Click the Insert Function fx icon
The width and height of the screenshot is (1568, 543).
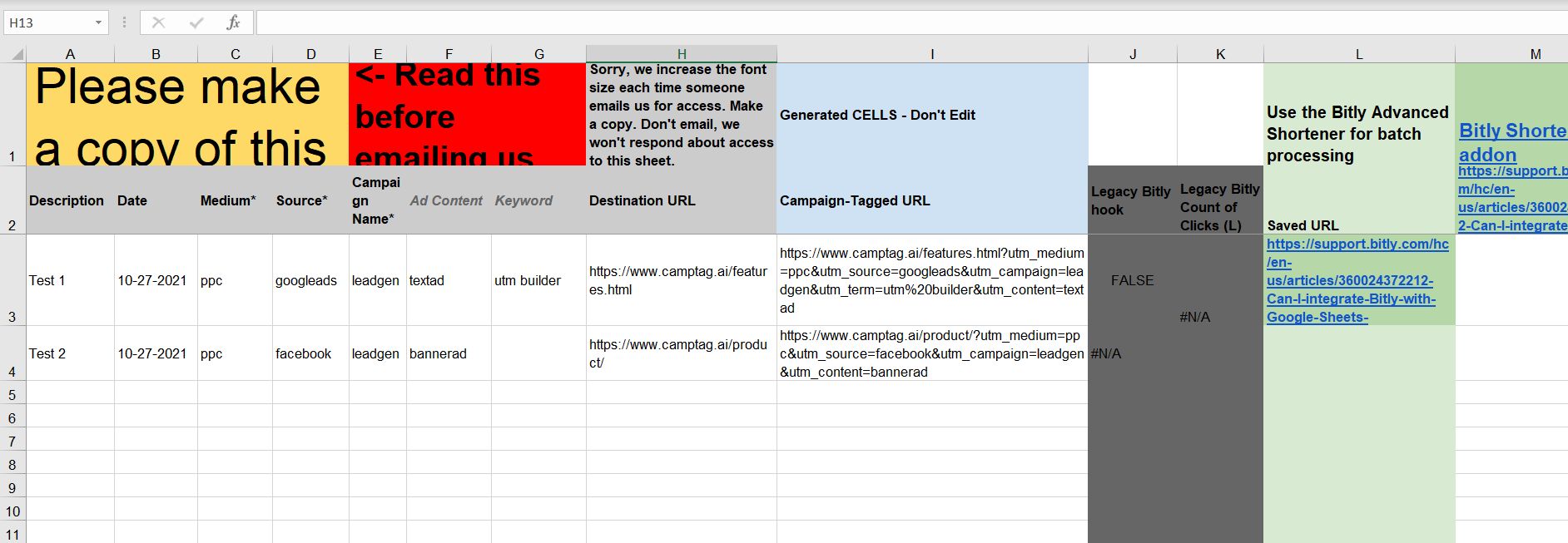click(233, 22)
